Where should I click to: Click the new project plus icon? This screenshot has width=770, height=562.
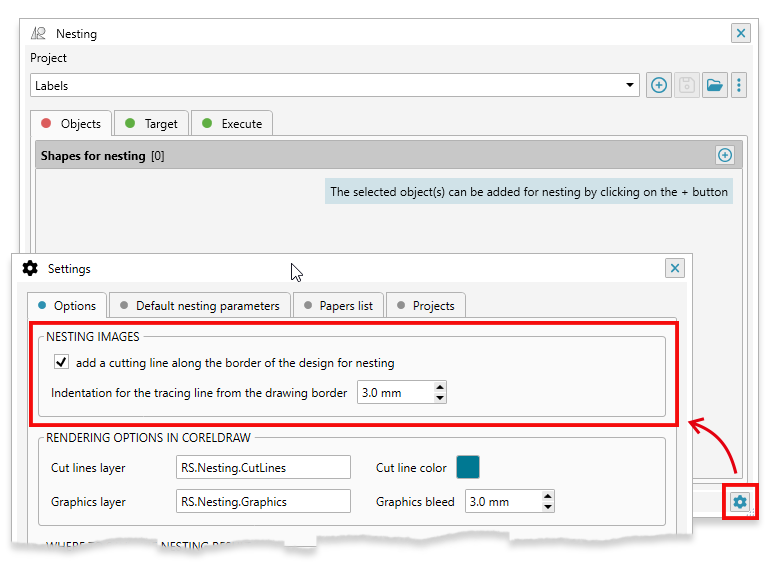[659, 85]
